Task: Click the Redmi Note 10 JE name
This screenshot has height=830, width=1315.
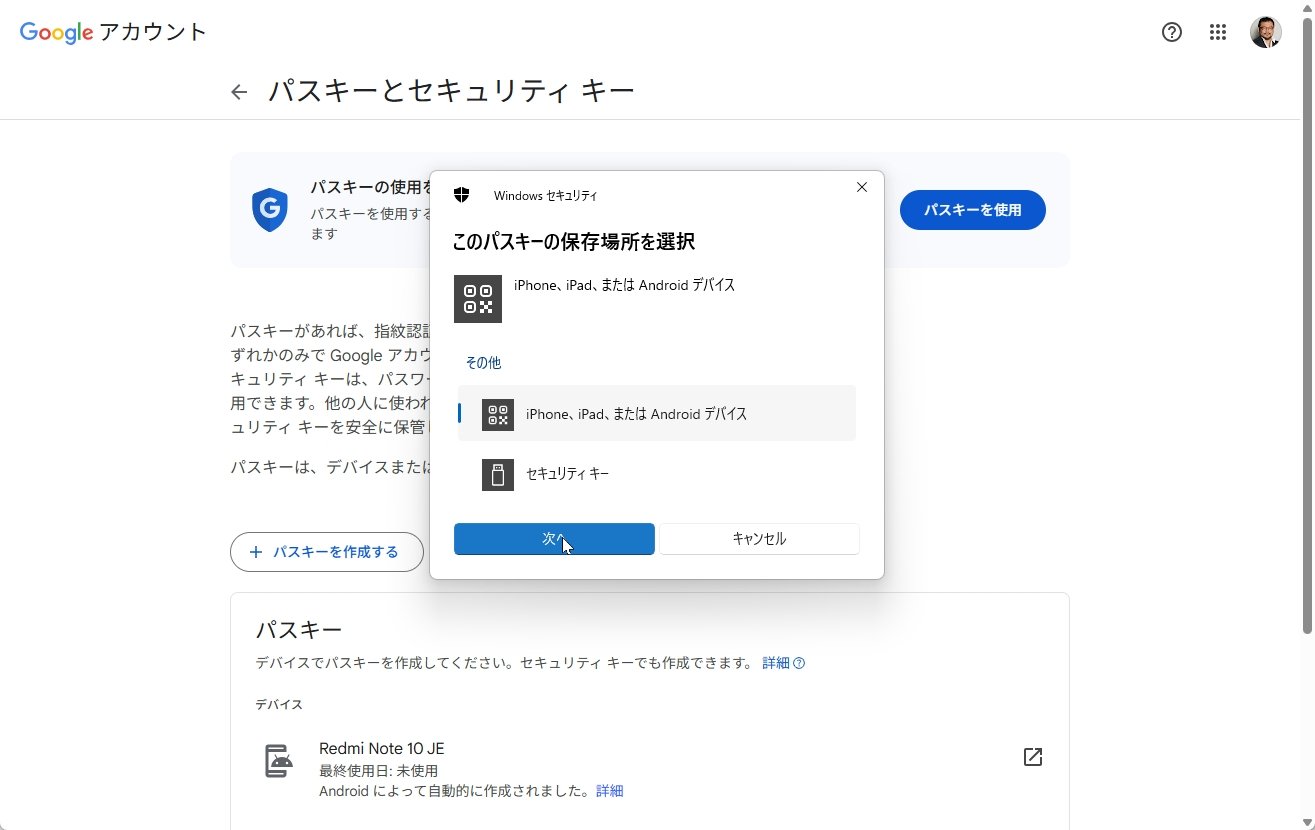Action: pyautogui.click(x=382, y=749)
